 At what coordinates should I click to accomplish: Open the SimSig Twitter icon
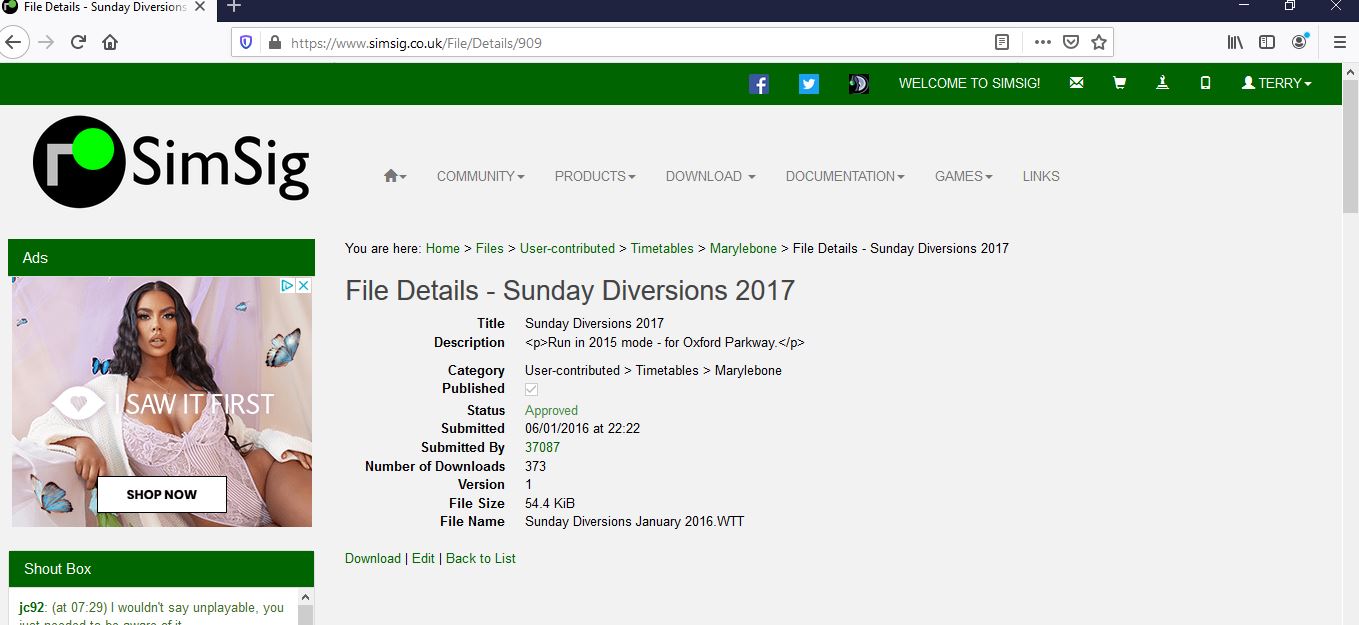pyautogui.click(x=809, y=84)
